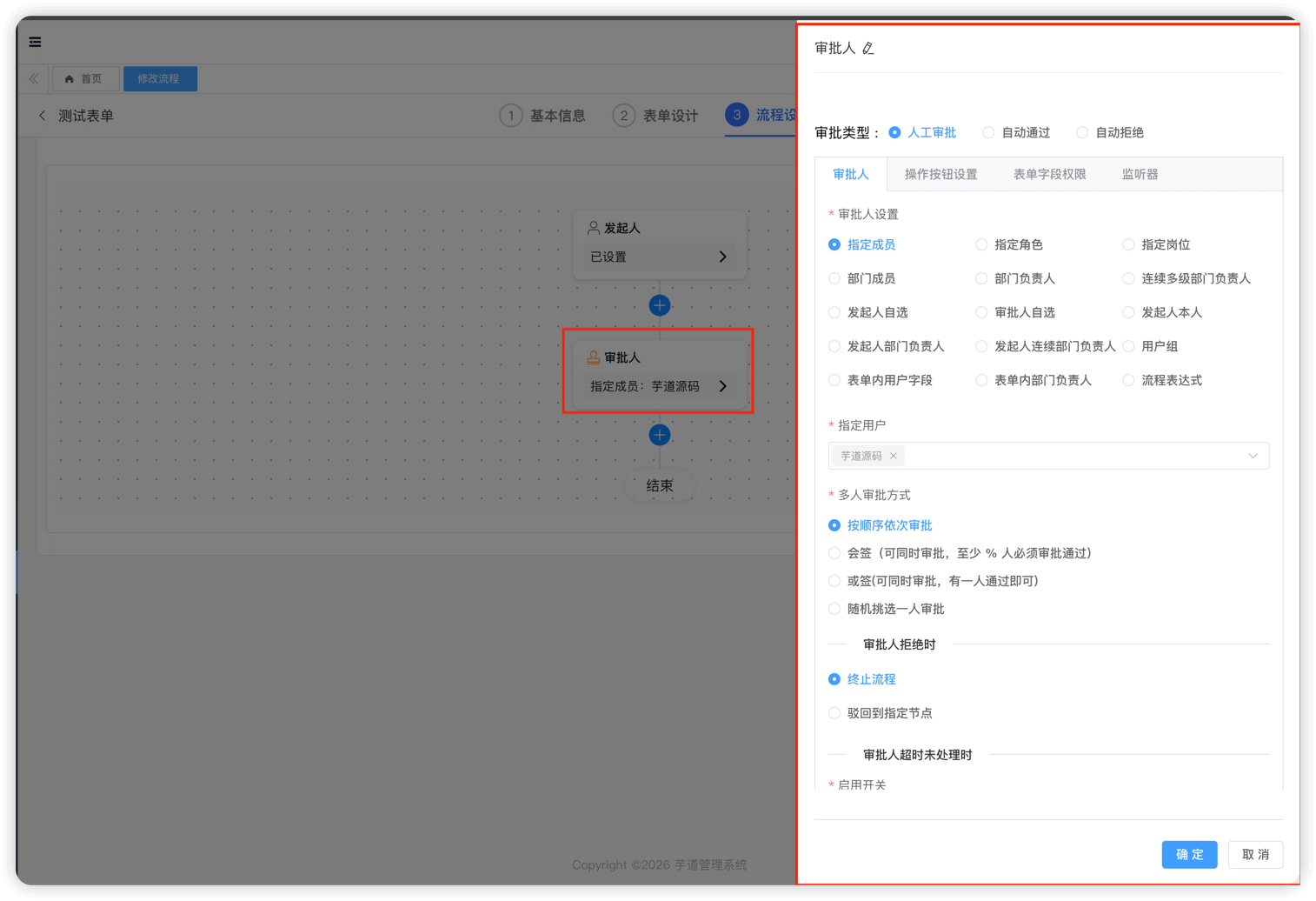Select 驳回到指定节点 on rejection
Screen dimensions: 1316x901
[834, 712]
